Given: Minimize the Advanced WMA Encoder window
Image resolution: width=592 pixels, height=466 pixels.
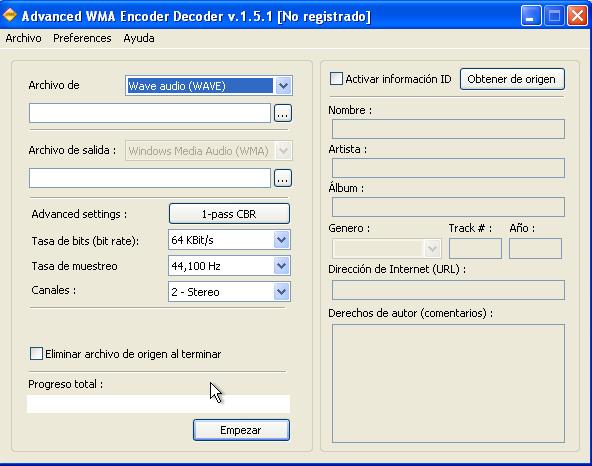Looking at the screenshot, I should pos(531,16).
